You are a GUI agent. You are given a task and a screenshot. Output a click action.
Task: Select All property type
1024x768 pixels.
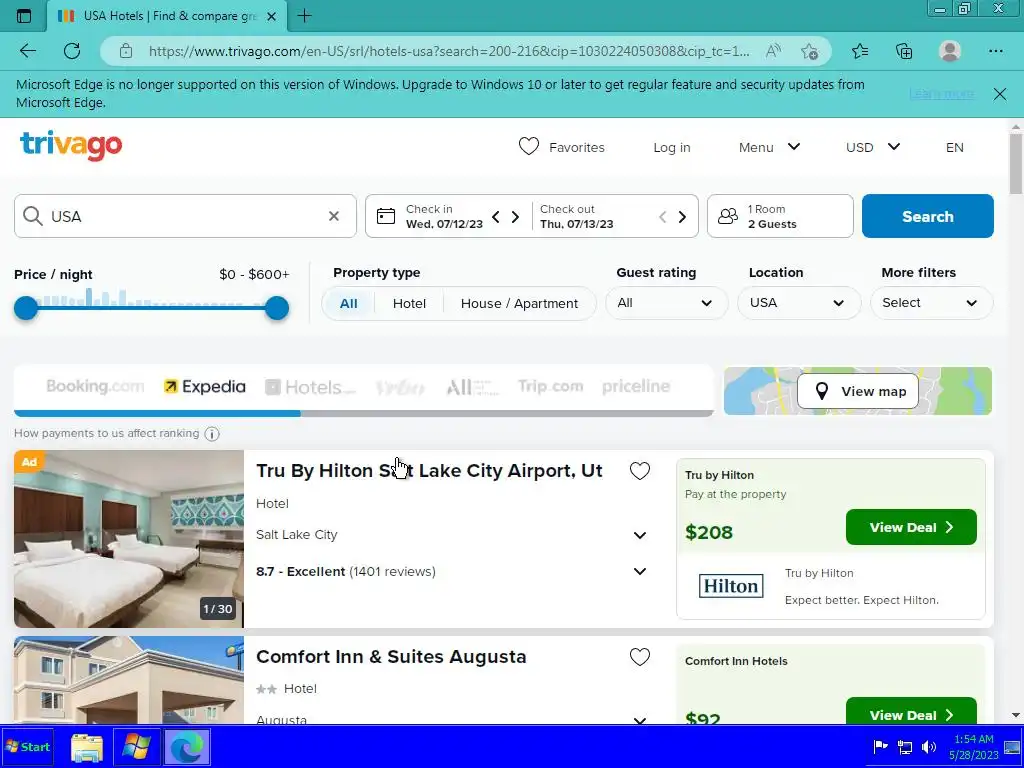coord(349,303)
